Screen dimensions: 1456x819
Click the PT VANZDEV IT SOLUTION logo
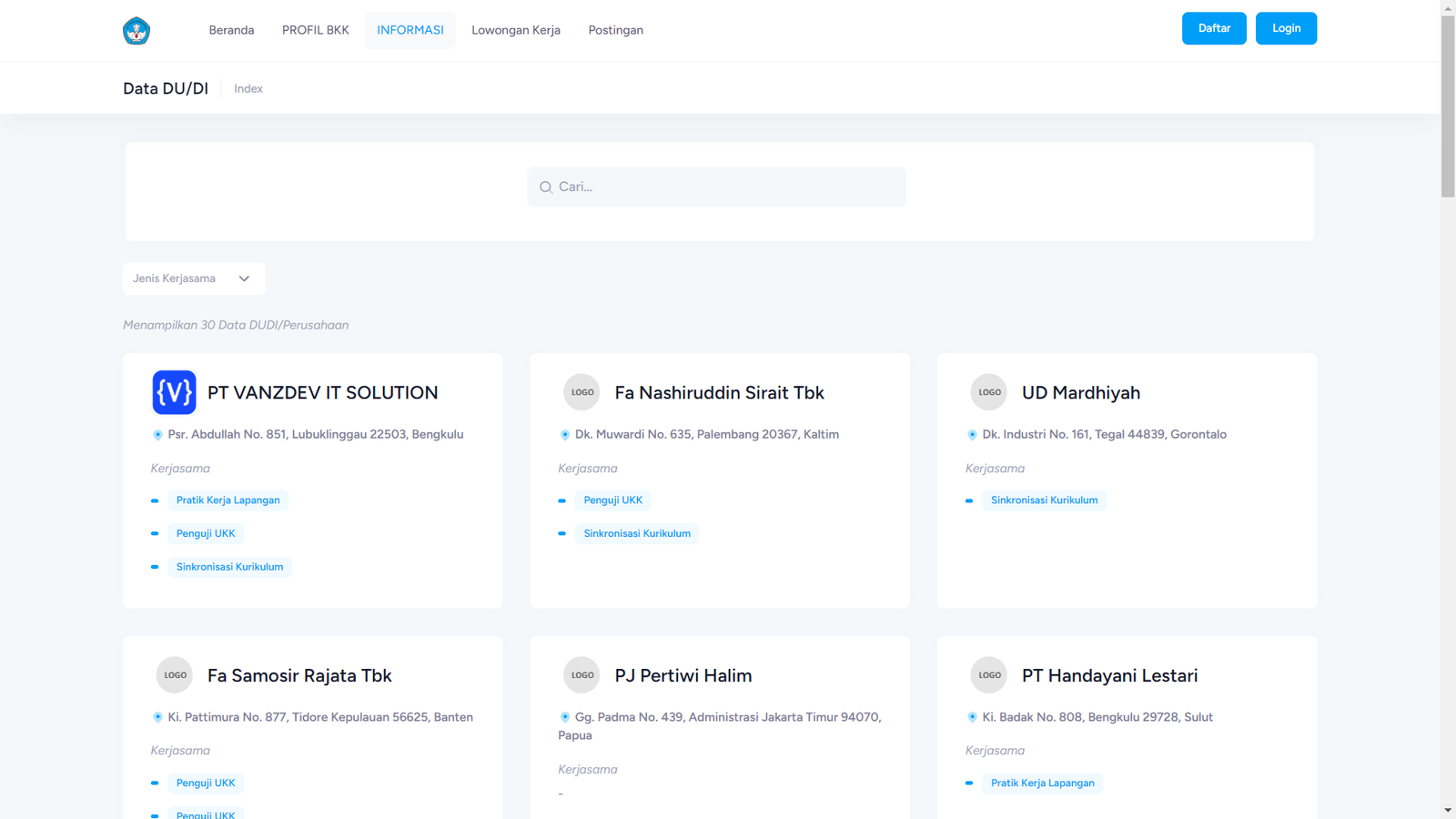(174, 392)
